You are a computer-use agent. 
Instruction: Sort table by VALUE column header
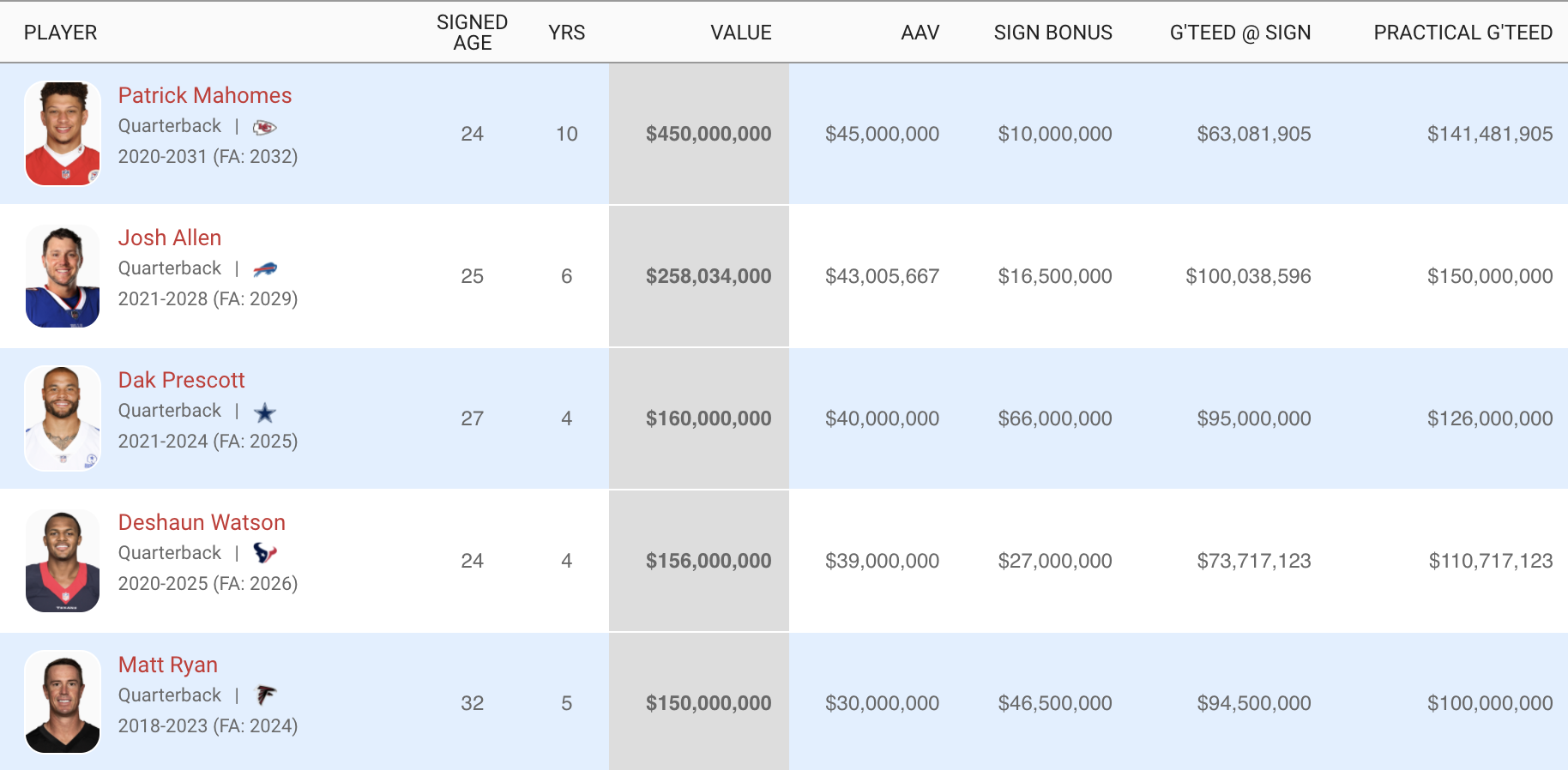tap(740, 33)
